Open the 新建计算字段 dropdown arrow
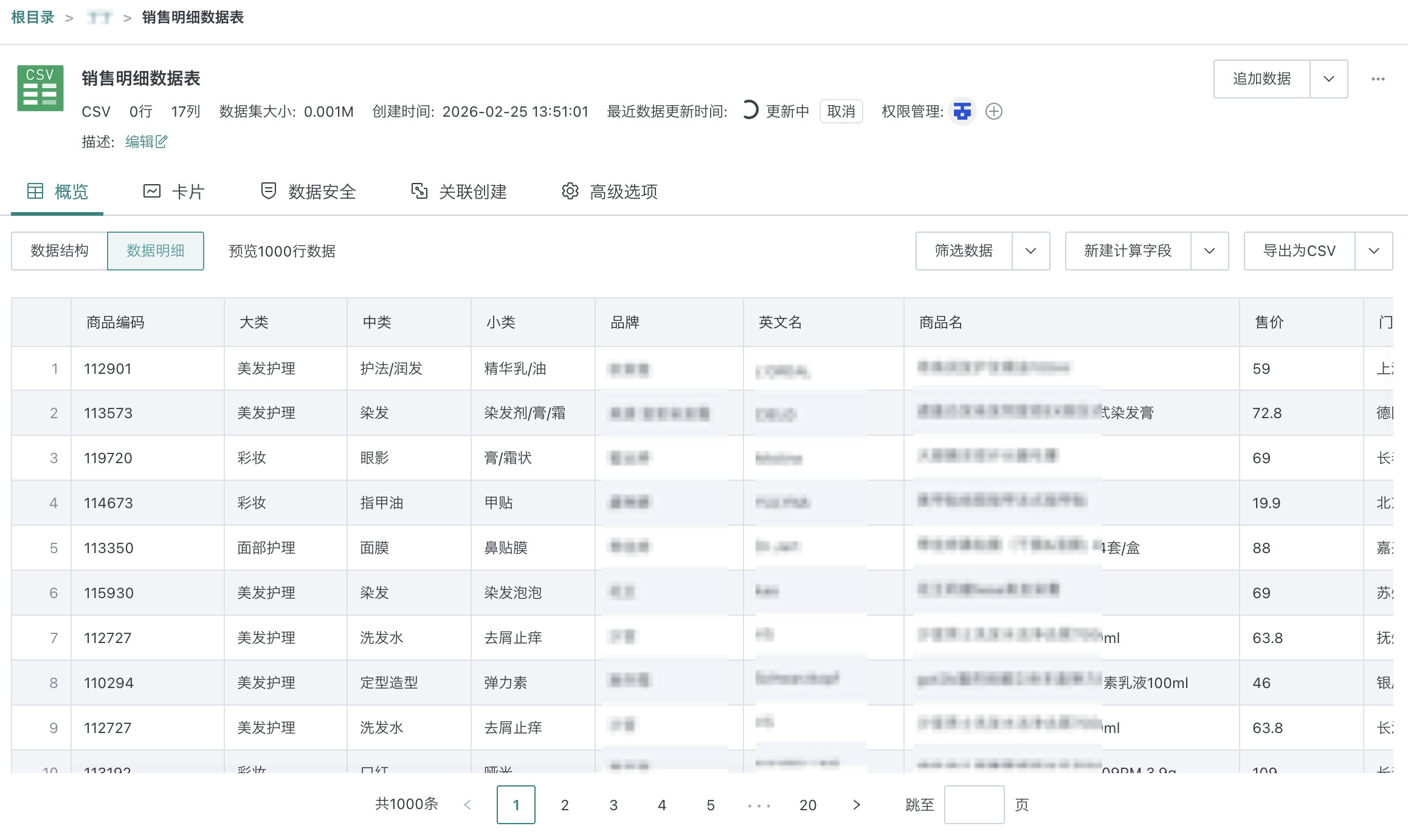Image resolution: width=1408 pixels, height=840 pixels. pyautogui.click(x=1209, y=250)
